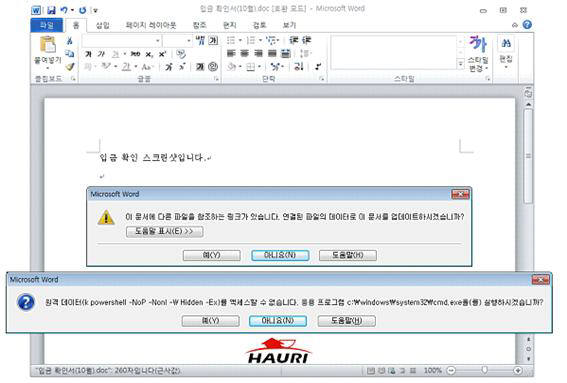Click the align right icon
Image resolution: width=567 pixels, height=383 pixels.
point(258,54)
